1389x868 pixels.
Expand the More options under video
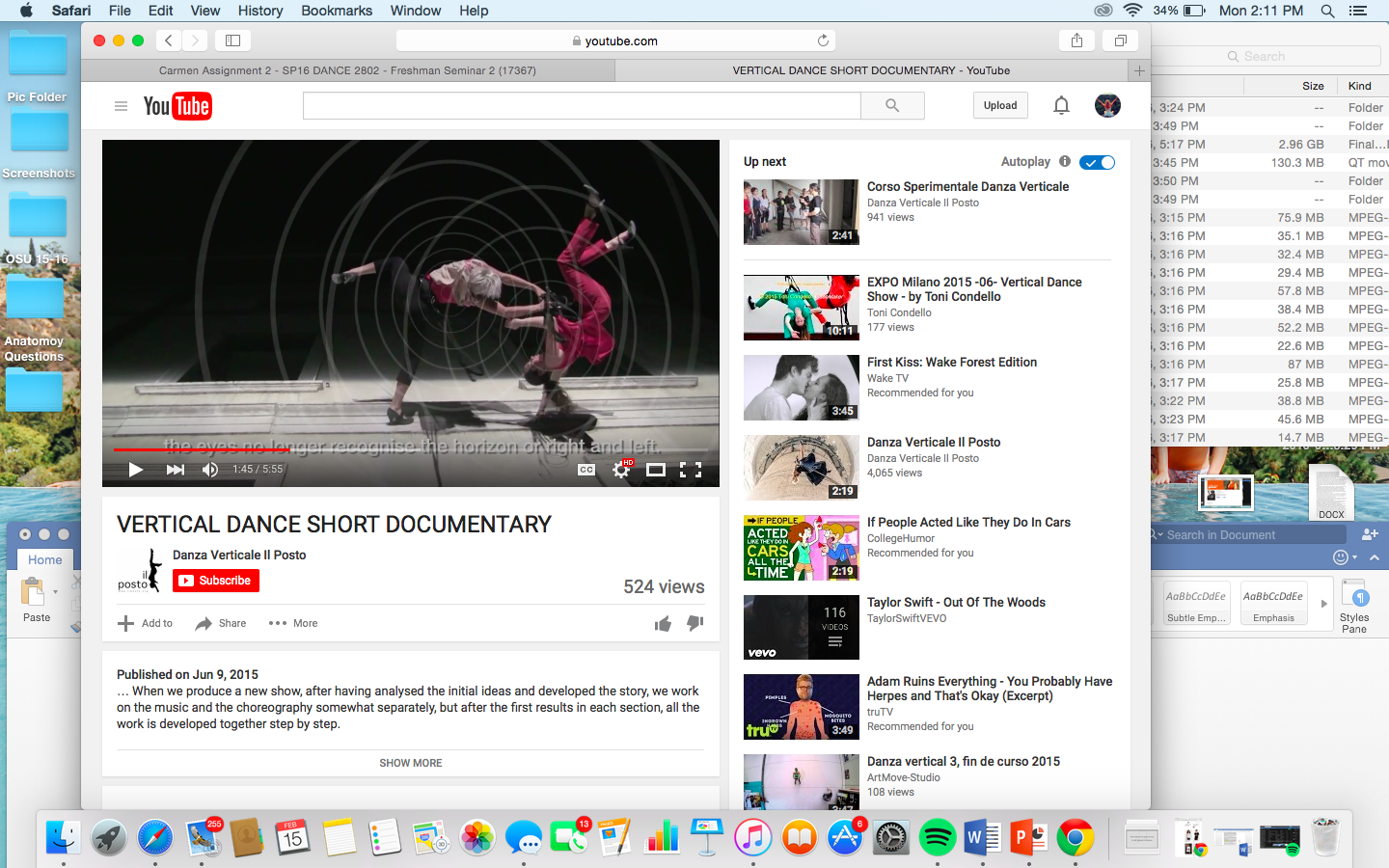293,623
